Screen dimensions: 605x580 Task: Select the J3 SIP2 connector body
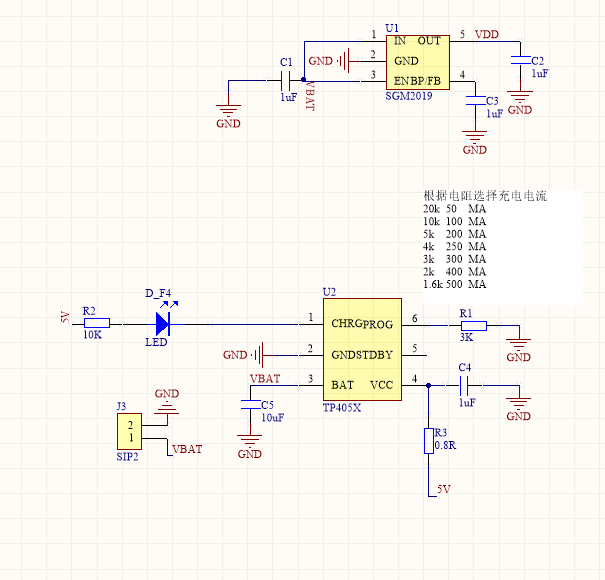pos(129,431)
